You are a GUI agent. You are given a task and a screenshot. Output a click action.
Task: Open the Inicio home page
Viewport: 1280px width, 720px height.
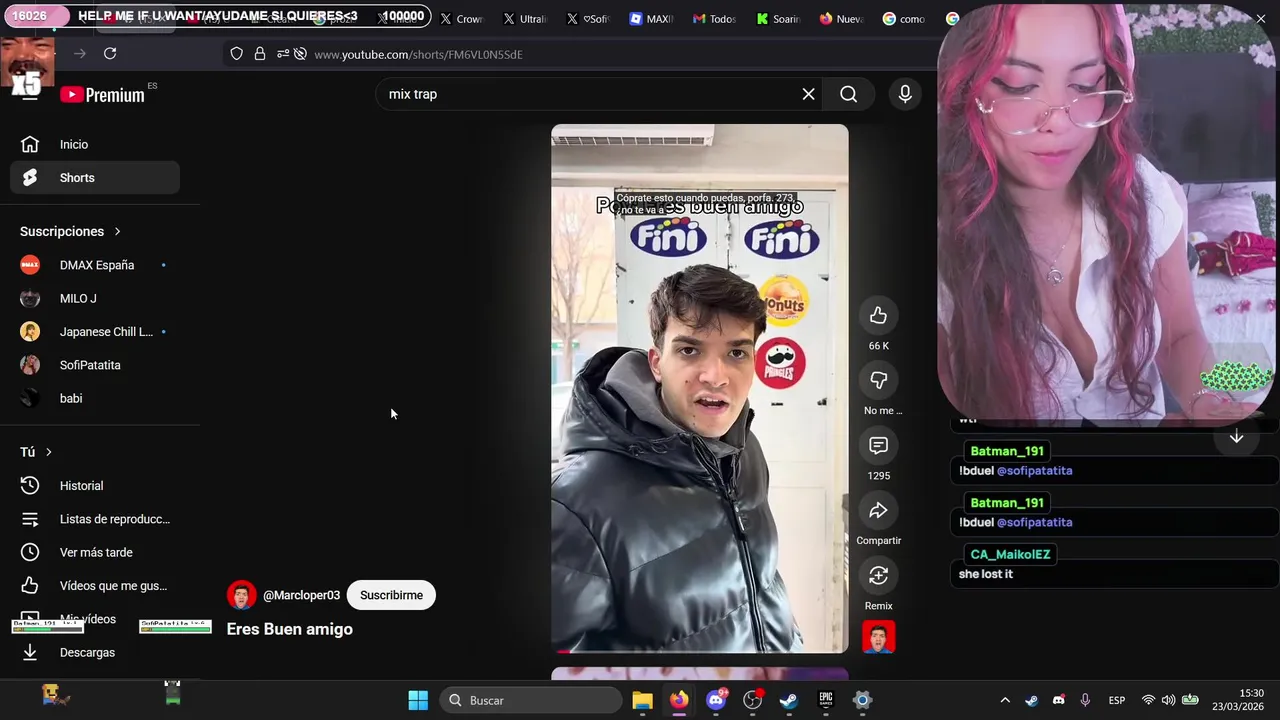(x=95, y=144)
